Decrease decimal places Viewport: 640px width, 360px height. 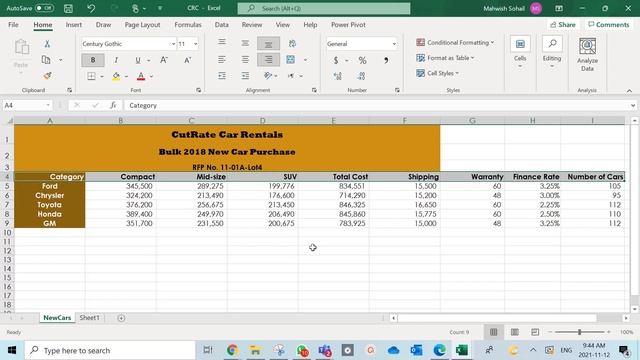tap(361, 76)
